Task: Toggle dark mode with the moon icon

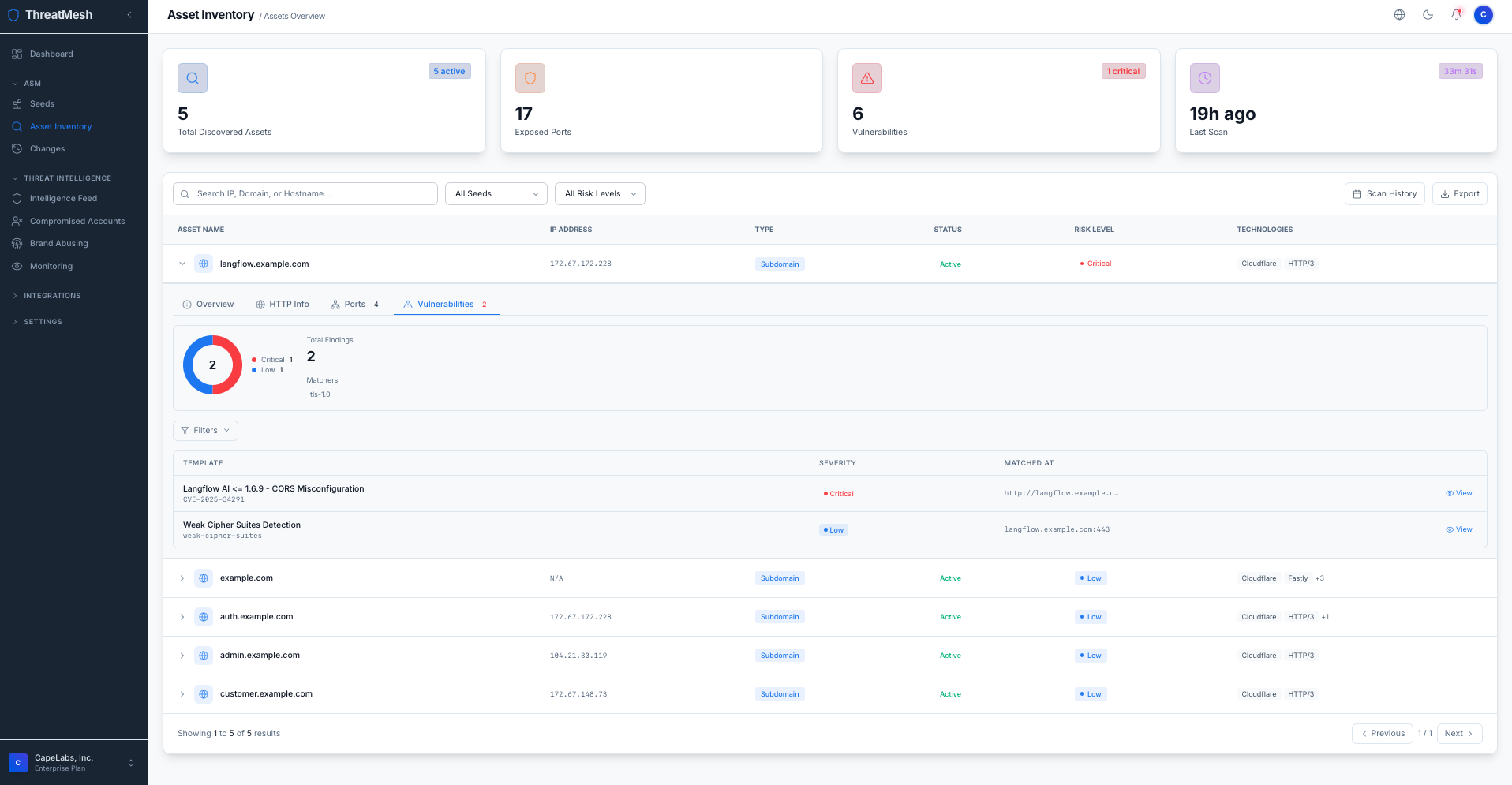Action: pos(1428,14)
